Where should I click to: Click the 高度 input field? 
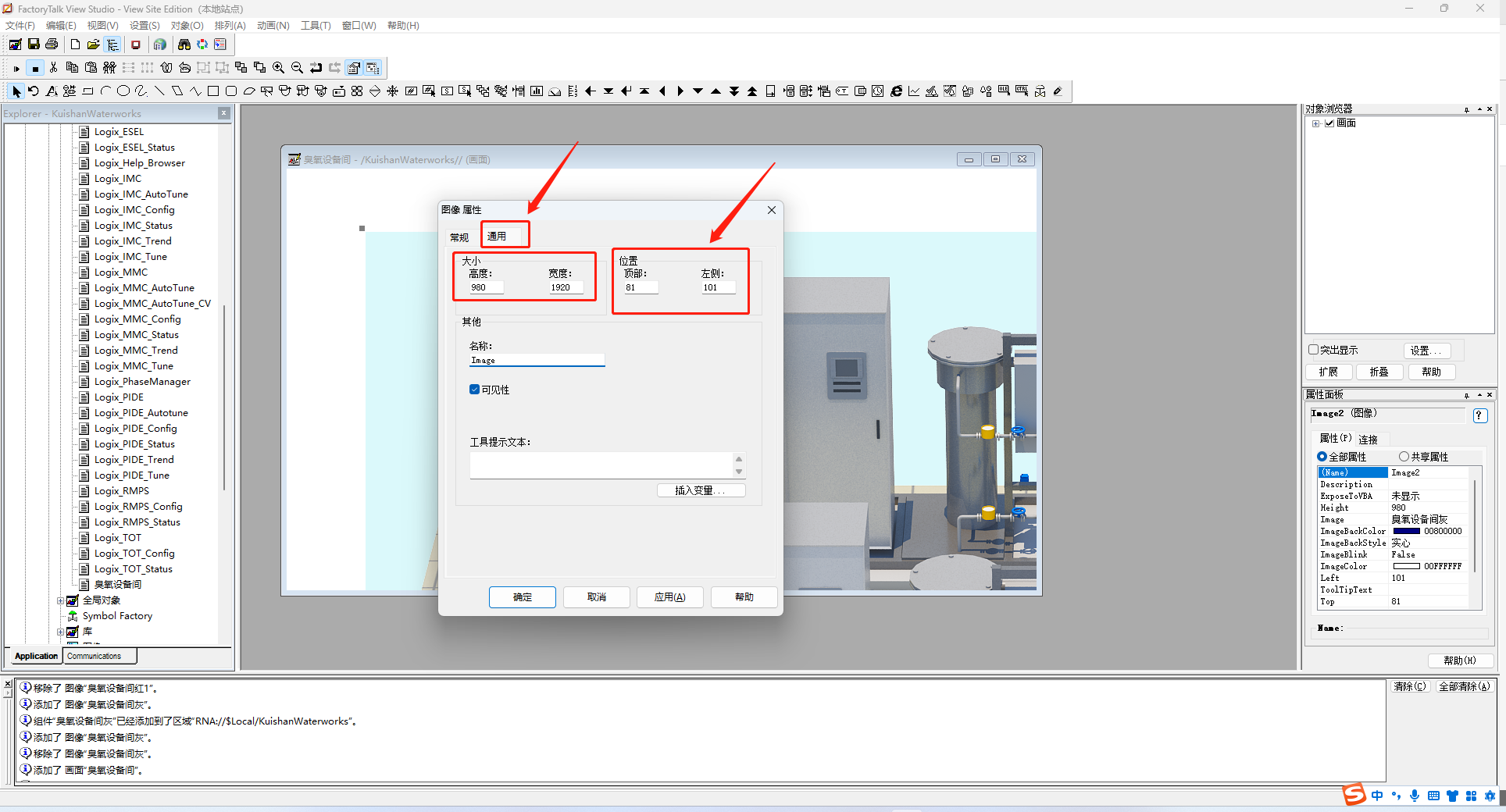[x=486, y=287]
